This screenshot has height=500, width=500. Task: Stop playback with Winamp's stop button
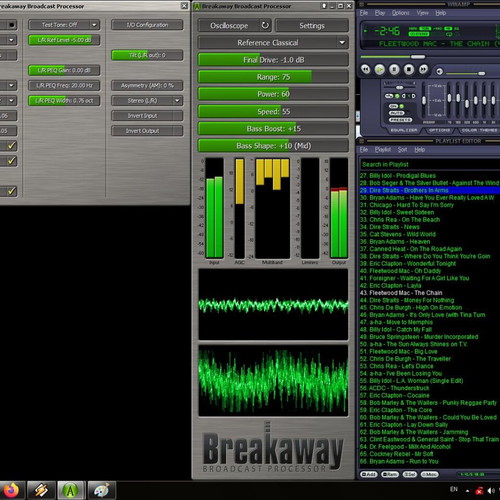click(x=409, y=69)
